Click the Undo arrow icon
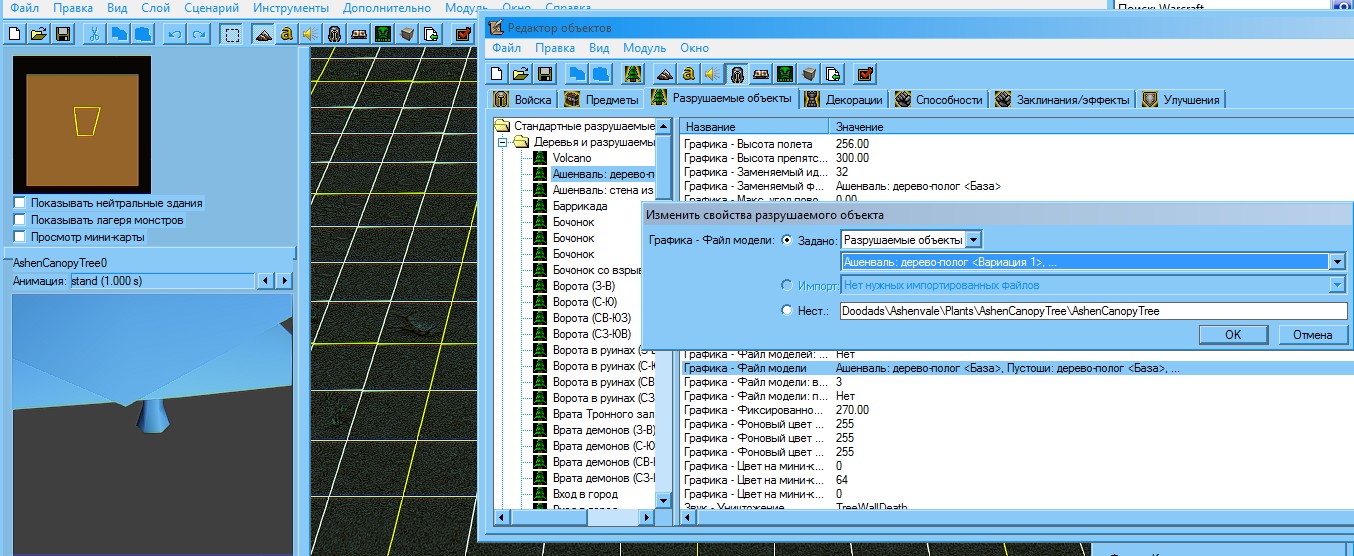The height and width of the screenshot is (556, 1354). pos(174,34)
